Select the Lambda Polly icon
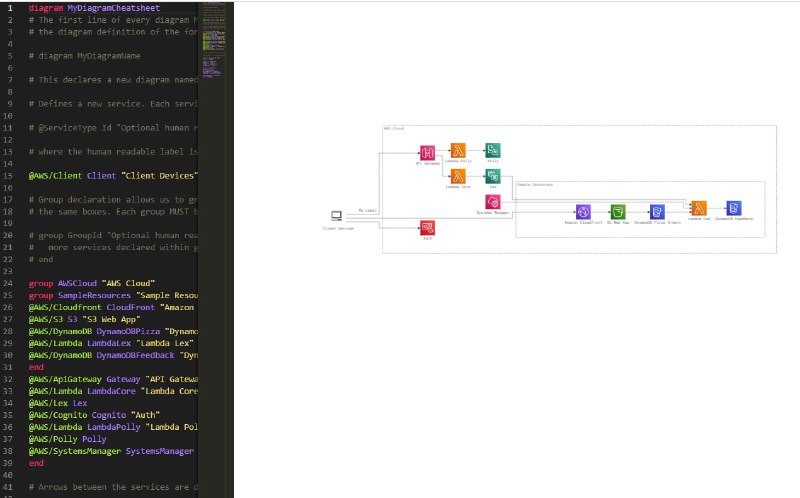This screenshot has width=800, height=498. click(x=458, y=151)
